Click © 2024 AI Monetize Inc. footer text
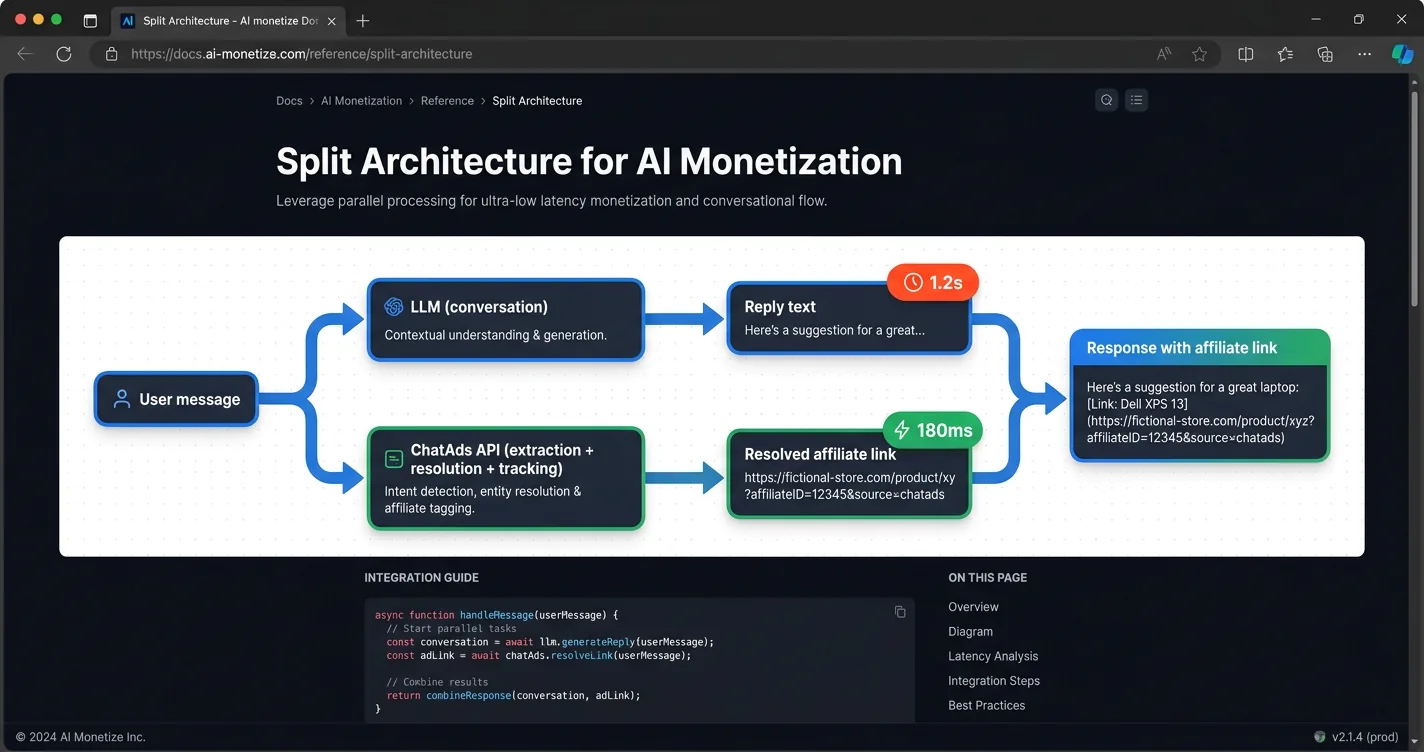The image size is (1424, 752). (81, 737)
